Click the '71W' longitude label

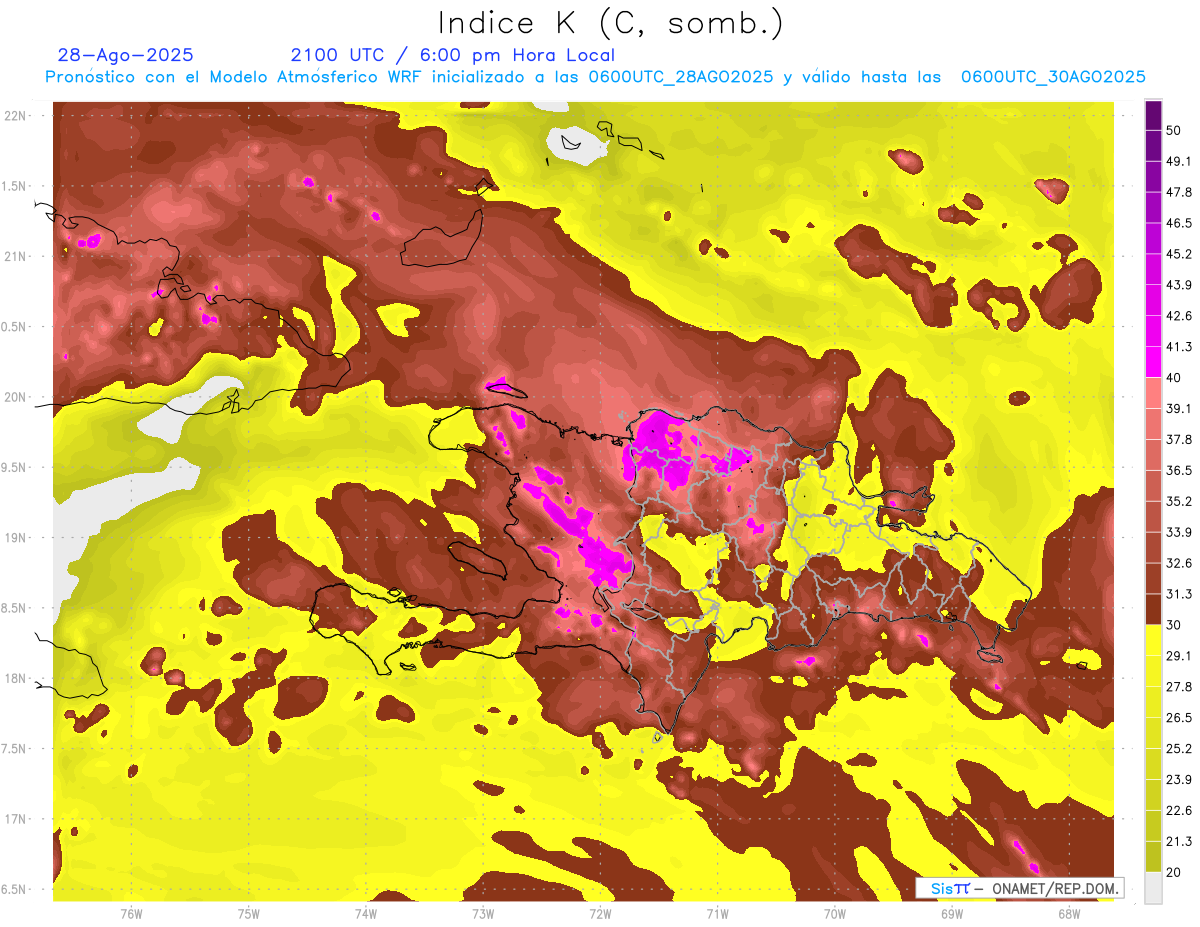coord(717,913)
